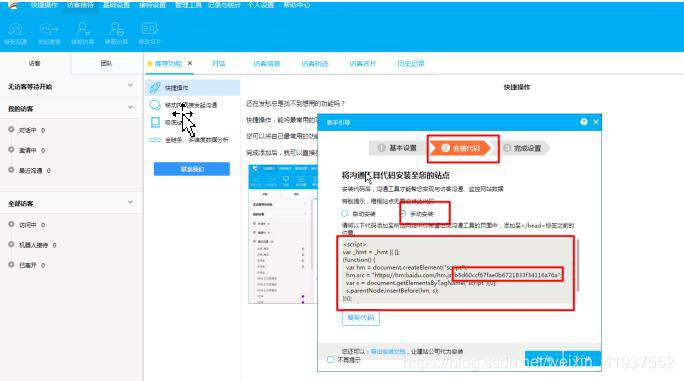This screenshot has height=381, width=684.
Task: Close the 新手引导 dialog
Action: 596,122
